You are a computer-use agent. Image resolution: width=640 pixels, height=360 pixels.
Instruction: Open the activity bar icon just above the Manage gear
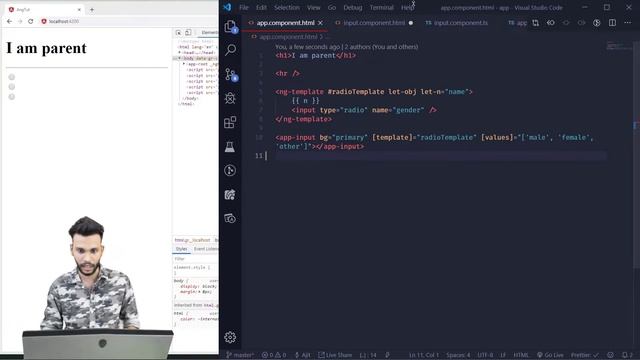230,218
